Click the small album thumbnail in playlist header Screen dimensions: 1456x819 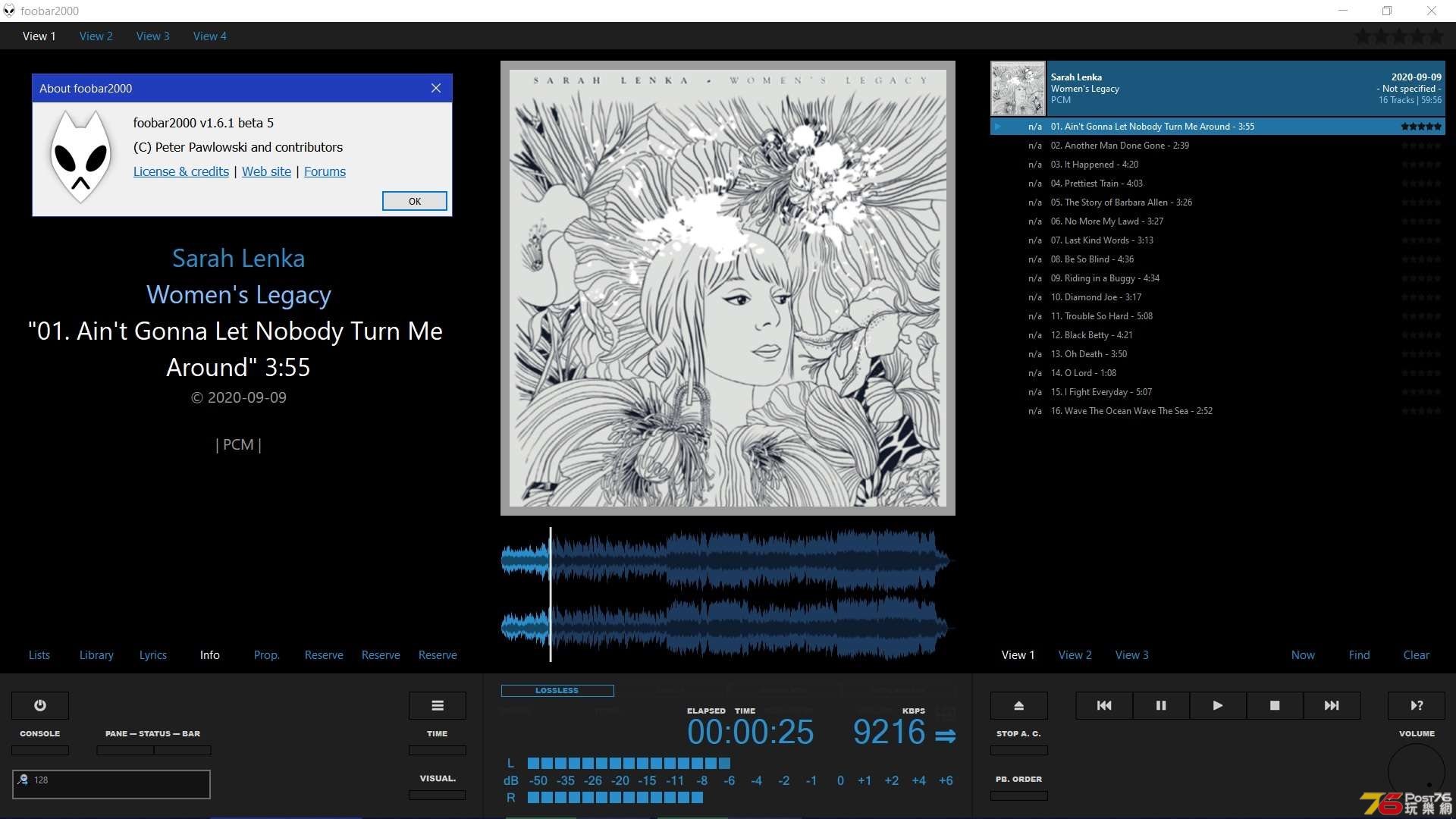pyautogui.click(x=1018, y=89)
